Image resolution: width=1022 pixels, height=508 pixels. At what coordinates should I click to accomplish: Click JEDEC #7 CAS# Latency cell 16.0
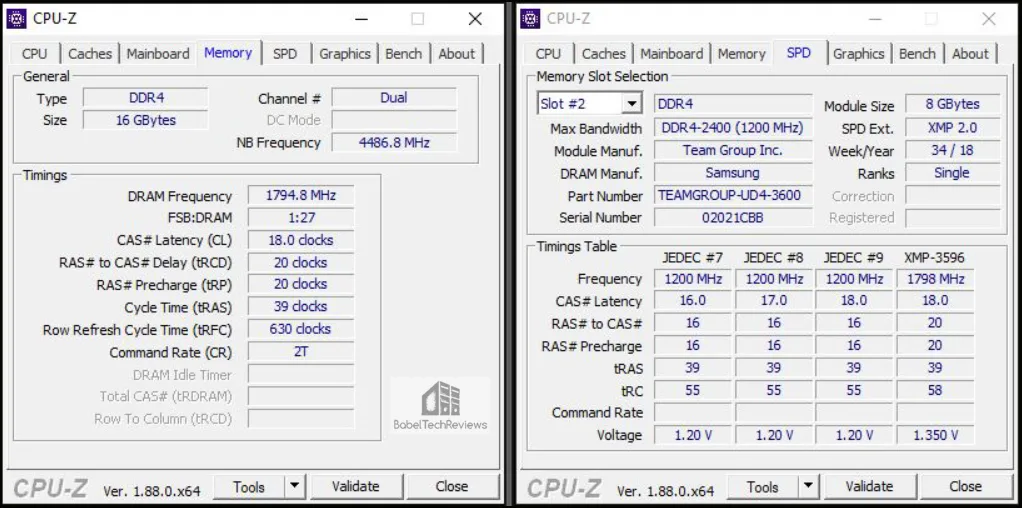pos(693,301)
